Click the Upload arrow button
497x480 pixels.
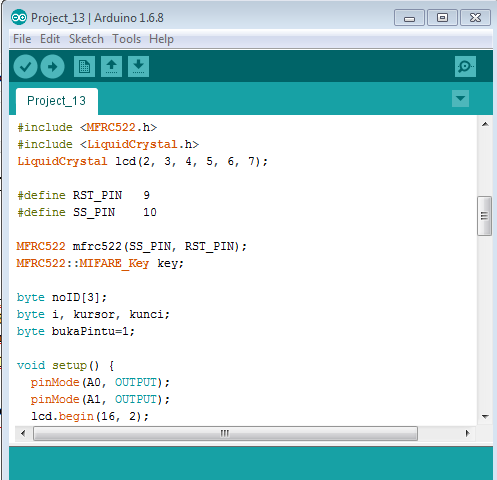[x=52, y=67]
